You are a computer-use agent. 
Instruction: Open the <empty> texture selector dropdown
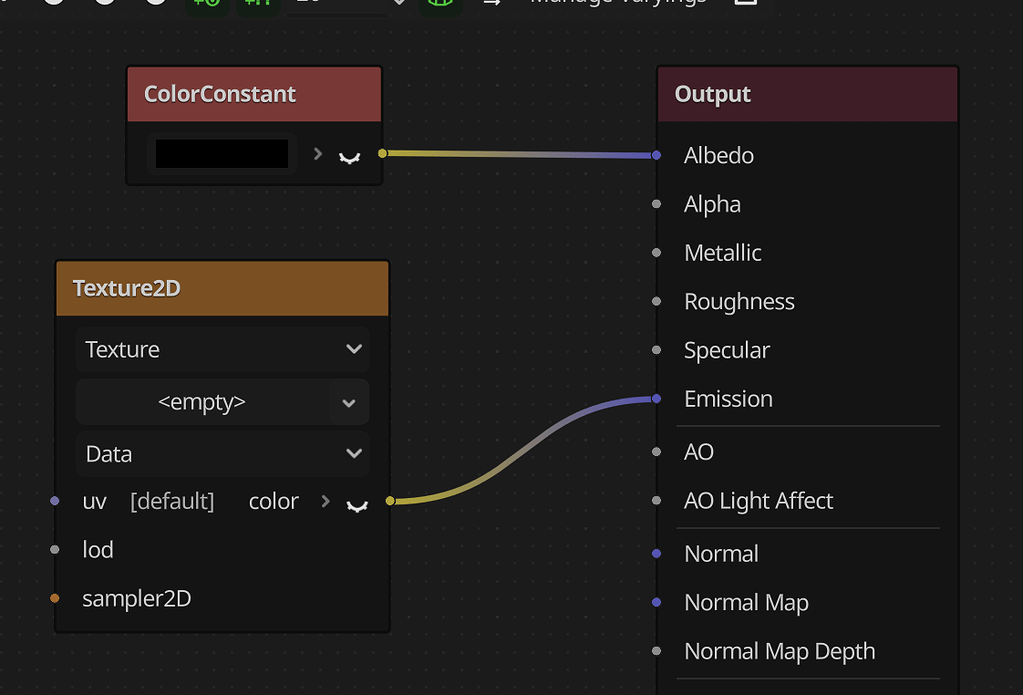pos(222,401)
